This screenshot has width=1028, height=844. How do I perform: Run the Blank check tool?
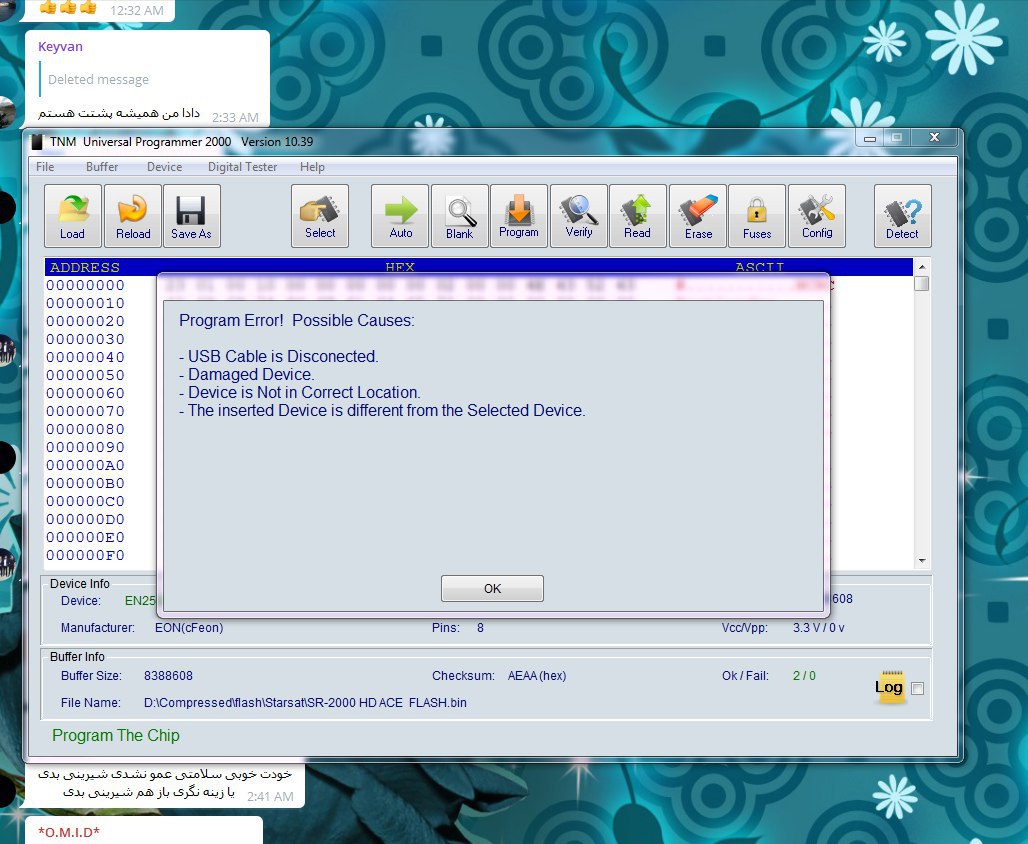(x=460, y=216)
